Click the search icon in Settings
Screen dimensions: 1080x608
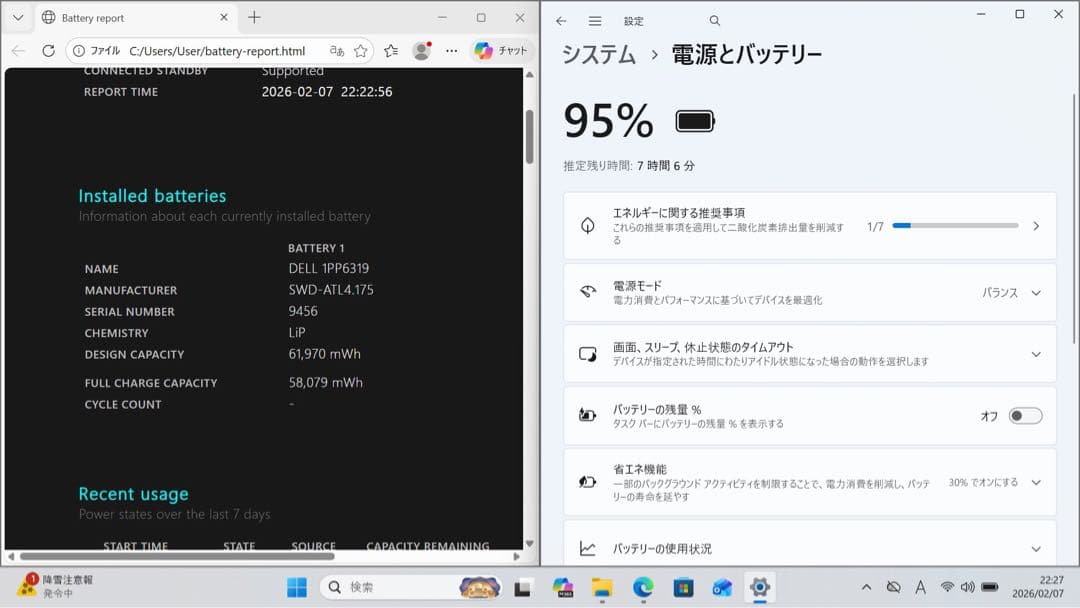tap(714, 20)
